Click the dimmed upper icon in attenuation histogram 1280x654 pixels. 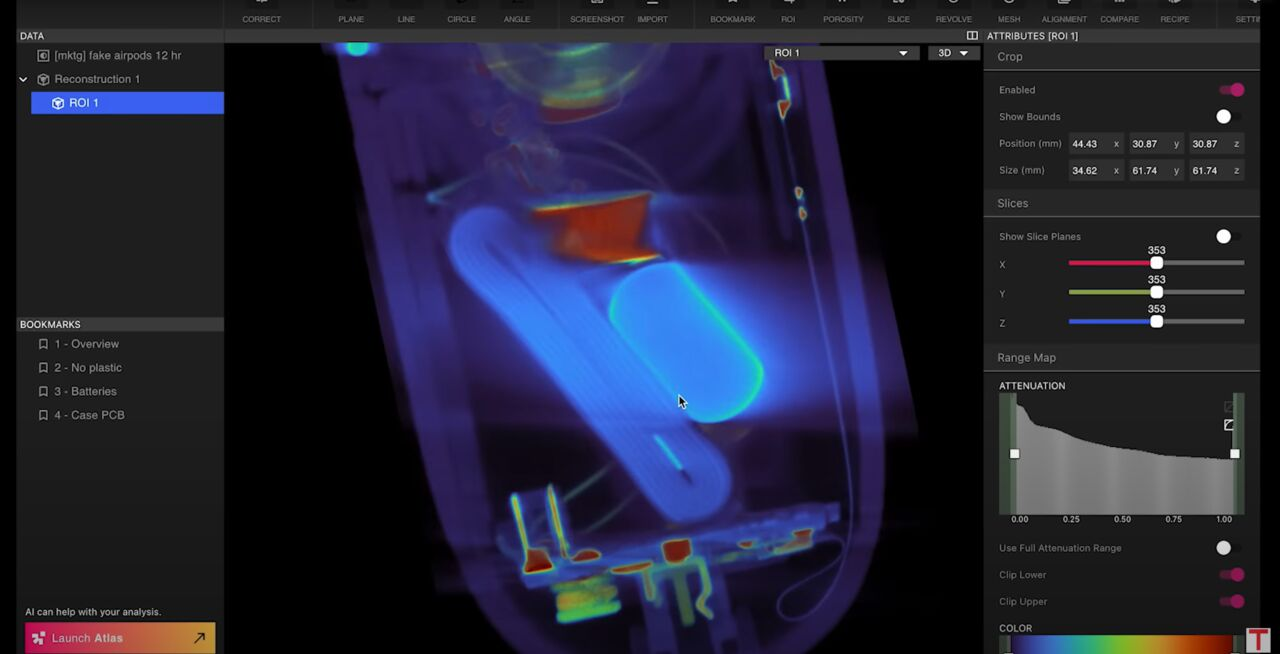[x=1229, y=407]
